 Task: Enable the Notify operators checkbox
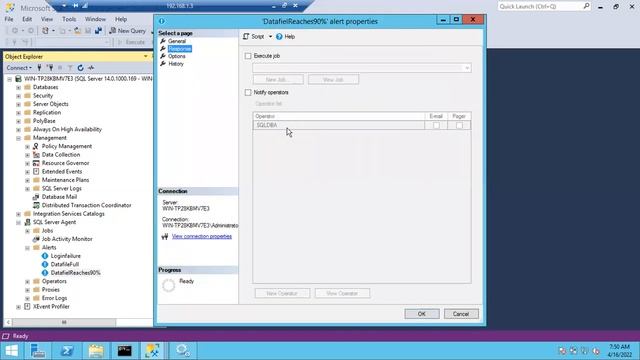point(248,93)
